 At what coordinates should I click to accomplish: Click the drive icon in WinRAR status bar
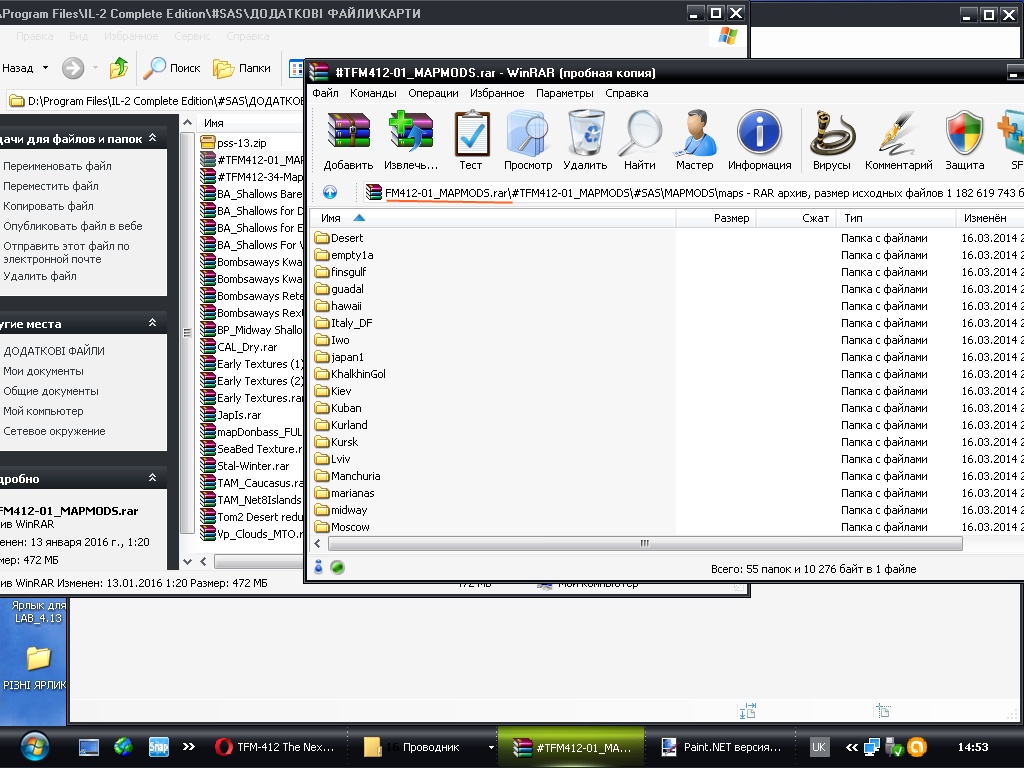click(x=318, y=567)
